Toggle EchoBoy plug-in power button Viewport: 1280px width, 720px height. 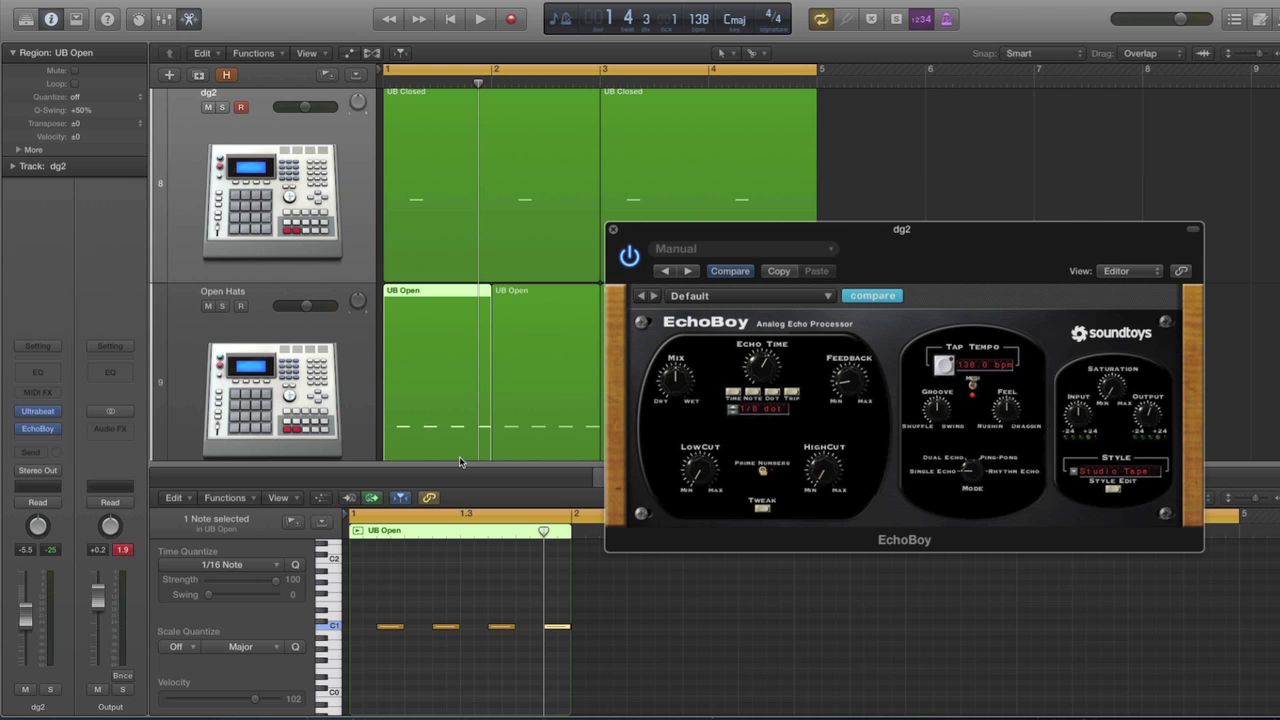click(629, 257)
